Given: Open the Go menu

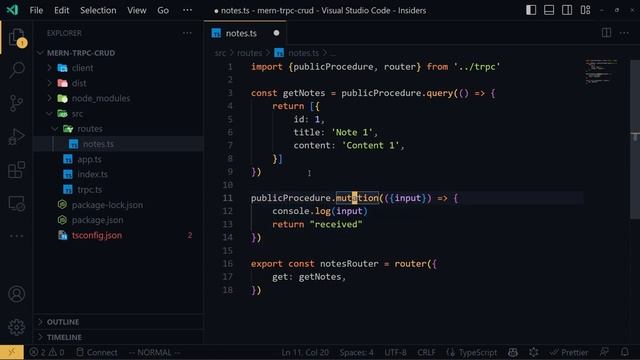Looking at the screenshot, I should pos(163,10).
